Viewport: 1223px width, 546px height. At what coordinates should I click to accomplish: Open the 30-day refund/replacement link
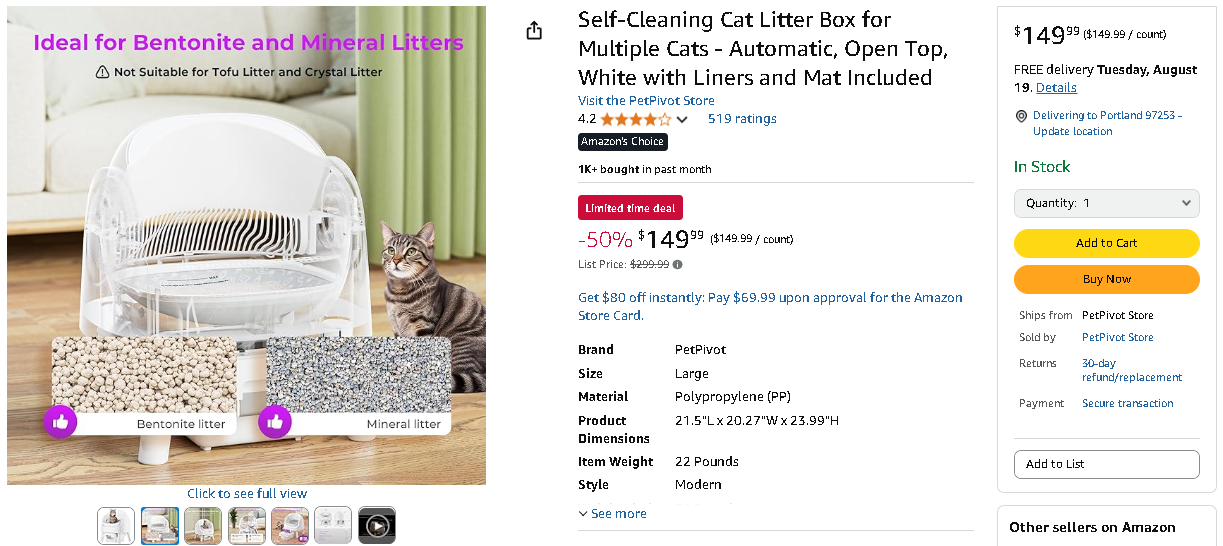coord(1131,370)
